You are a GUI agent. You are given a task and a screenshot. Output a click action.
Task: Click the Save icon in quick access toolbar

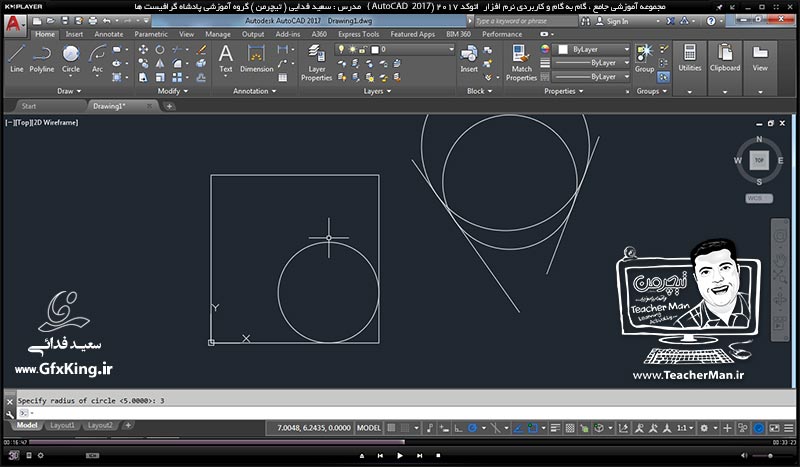tap(65, 21)
